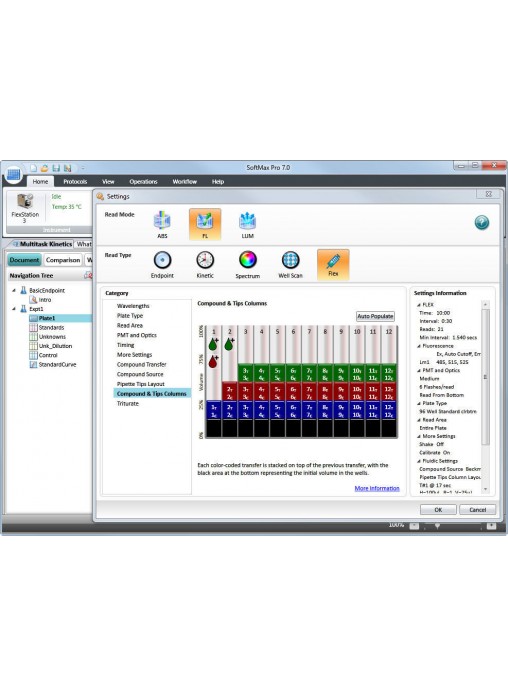The width and height of the screenshot is (508, 696).
Task: Open the Help ribbon tab
Action: pyautogui.click(x=218, y=182)
